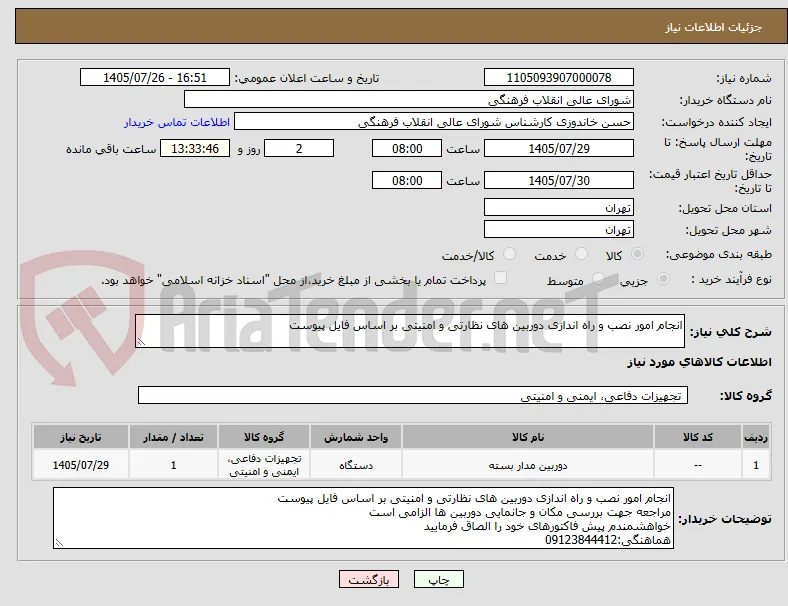Viewport: 788px width, 606px height.
Task: Click the تاریخ نیاز column header
Action: click(81, 437)
